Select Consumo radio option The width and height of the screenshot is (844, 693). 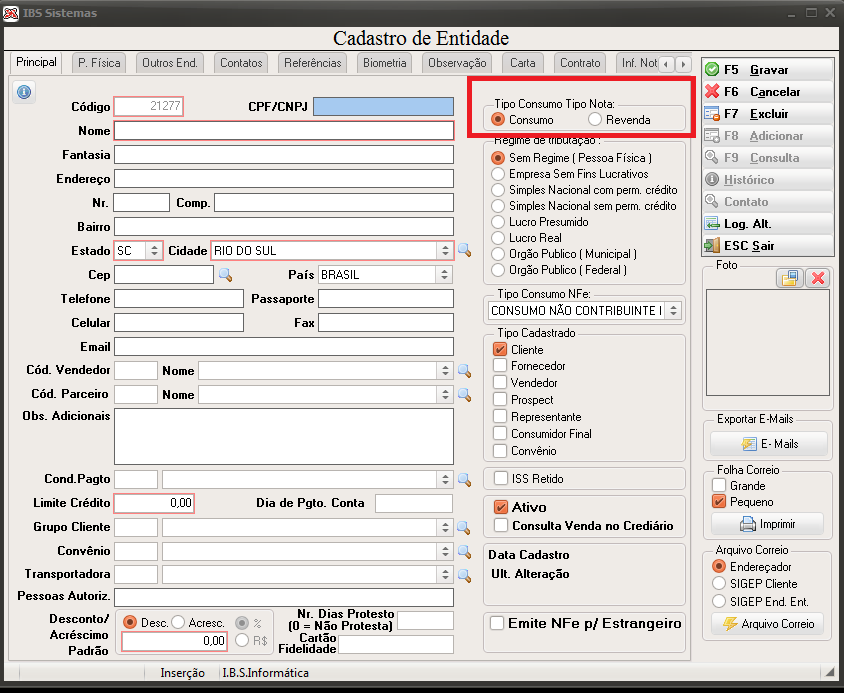[498, 120]
